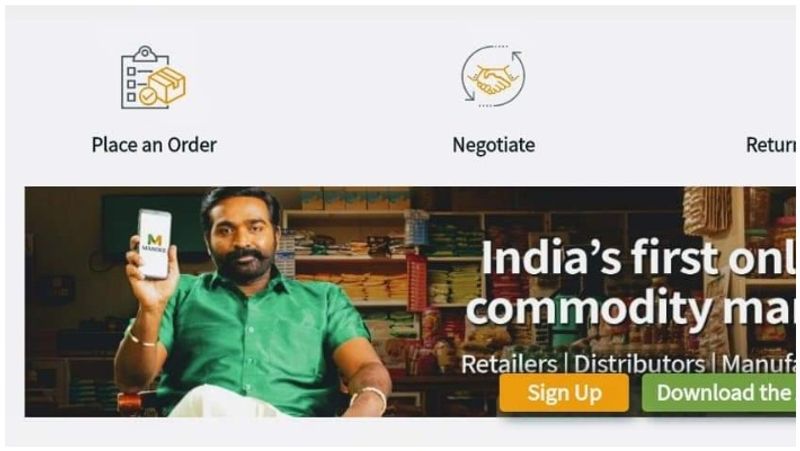
Task: Click the Negotiate handshake icon
Action: [x=493, y=76]
